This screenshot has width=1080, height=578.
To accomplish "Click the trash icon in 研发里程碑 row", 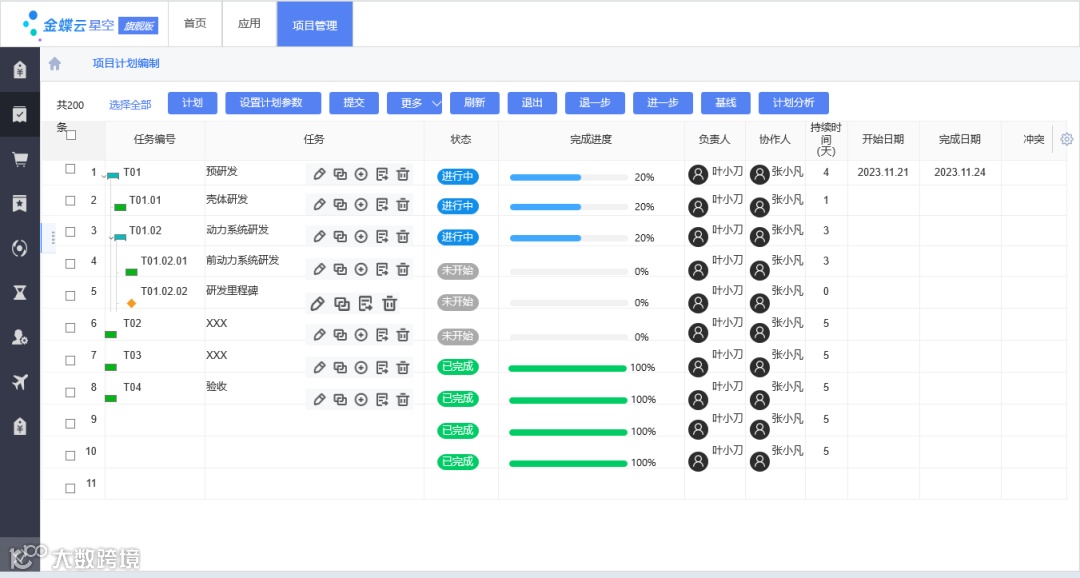I will (390, 303).
